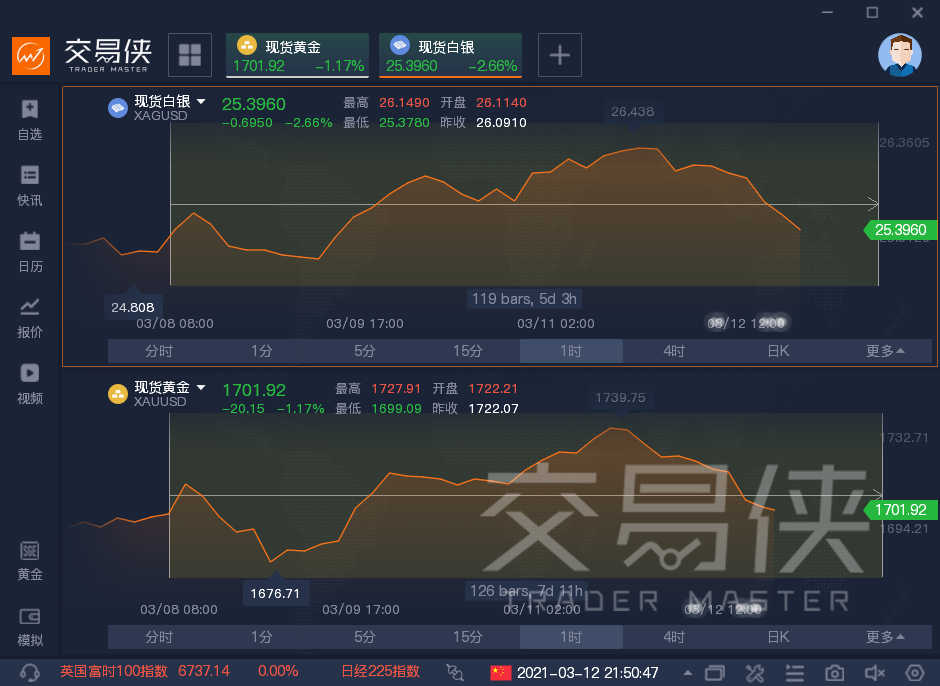
Task: Select 分时 timeframe on silver chart
Action: (x=159, y=351)
